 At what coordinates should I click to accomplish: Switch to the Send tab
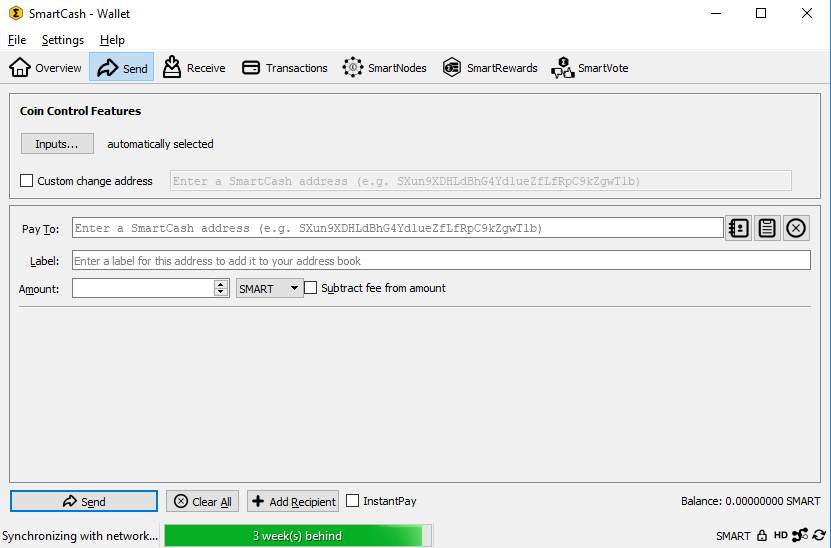click(122, 67)
